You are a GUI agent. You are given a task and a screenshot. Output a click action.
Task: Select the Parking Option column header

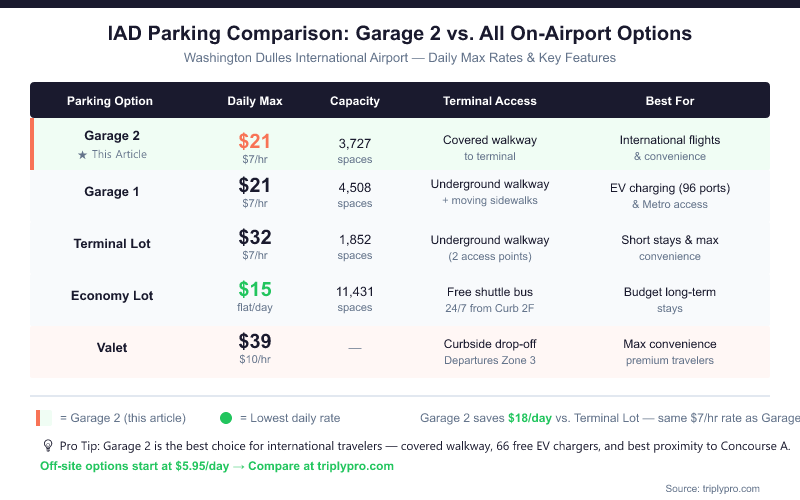(x=110, y=101)
